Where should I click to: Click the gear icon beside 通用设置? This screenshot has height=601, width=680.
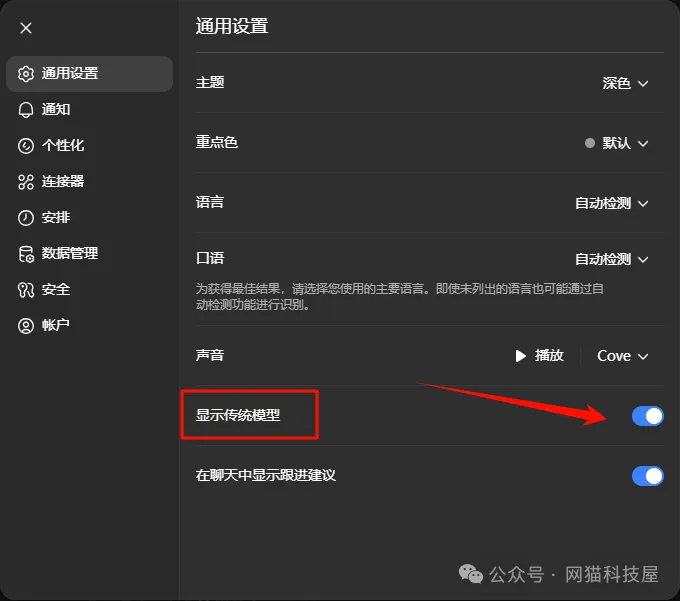(x=26, y=74)
